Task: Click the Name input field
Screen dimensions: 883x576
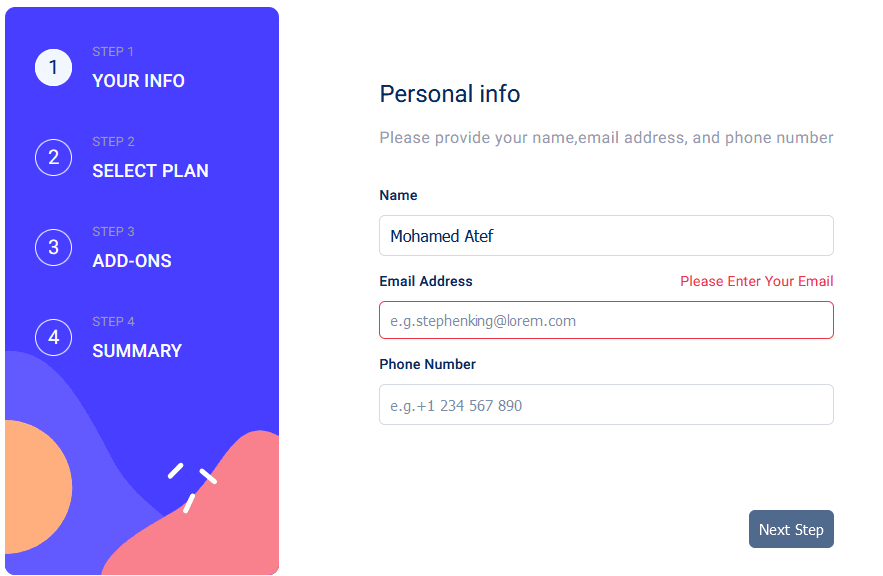Action: [606, 235]
